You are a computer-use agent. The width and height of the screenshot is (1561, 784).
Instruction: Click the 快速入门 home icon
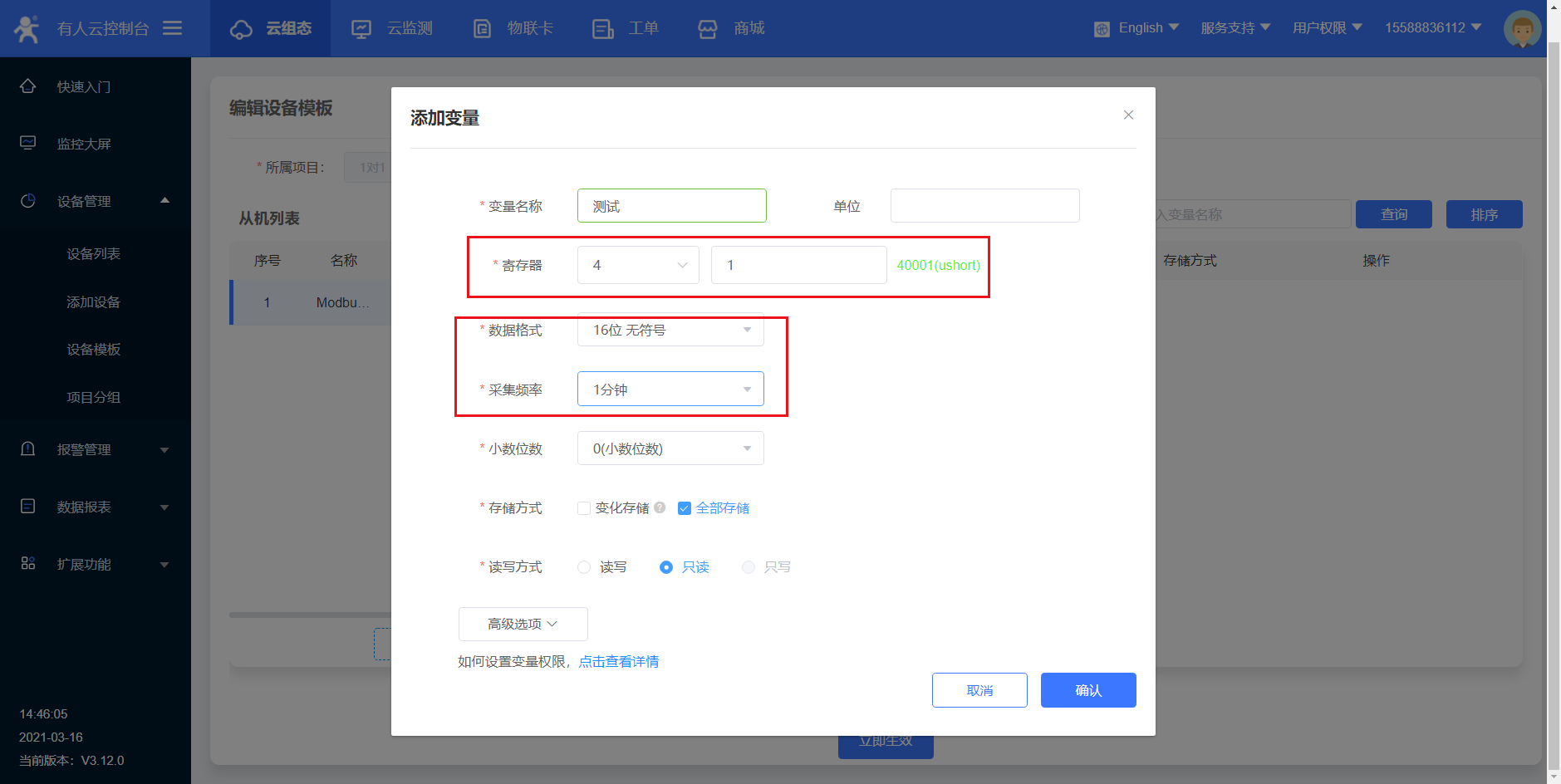click(27, 86)
